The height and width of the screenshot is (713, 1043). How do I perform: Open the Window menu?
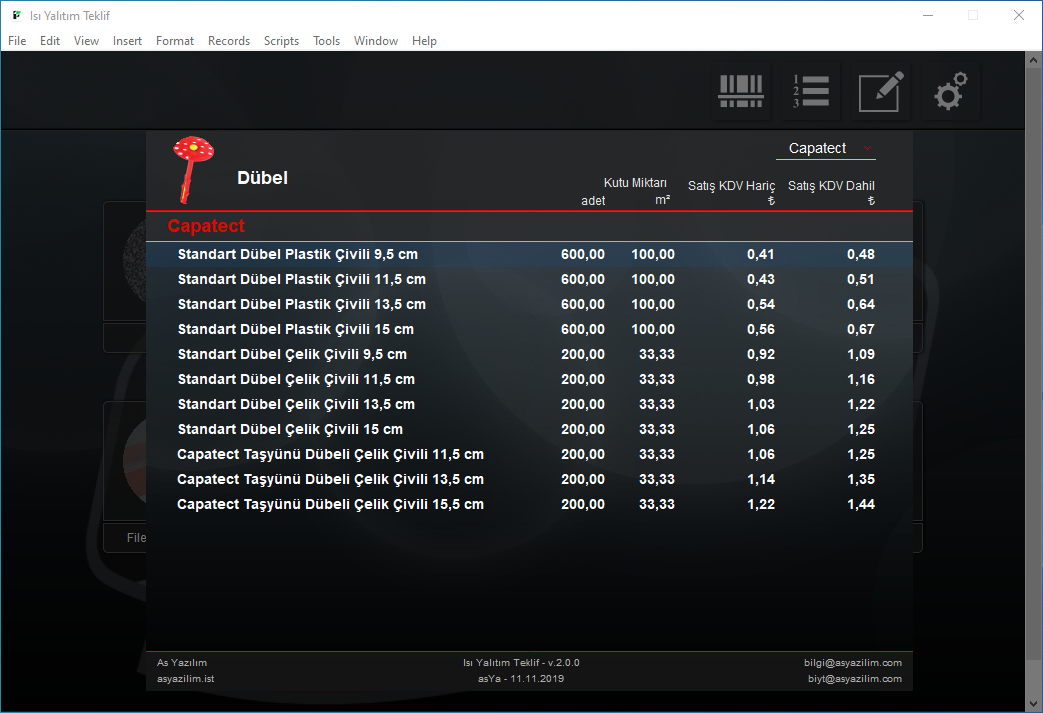point(376,41)
